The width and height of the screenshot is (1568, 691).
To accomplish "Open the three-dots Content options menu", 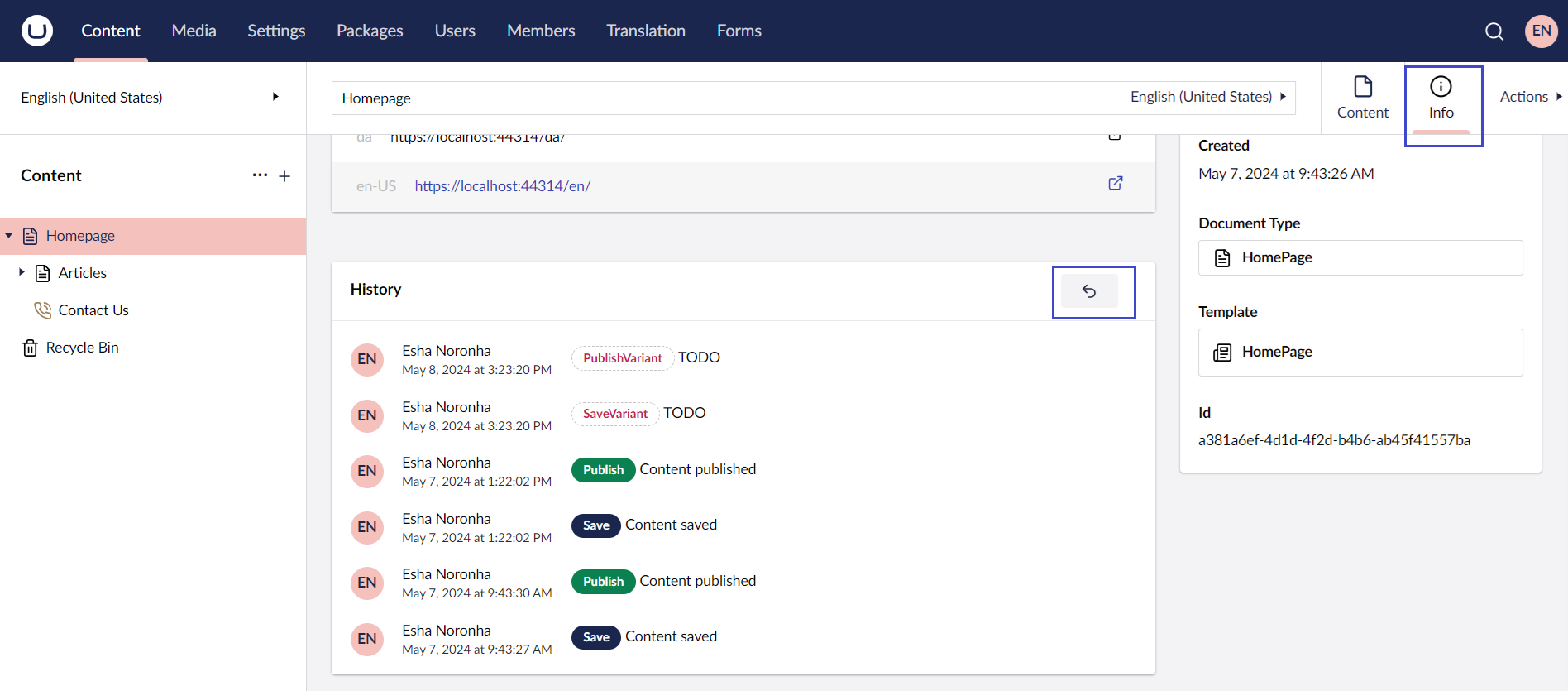I will pyautogui.click(x=260, y=175).
